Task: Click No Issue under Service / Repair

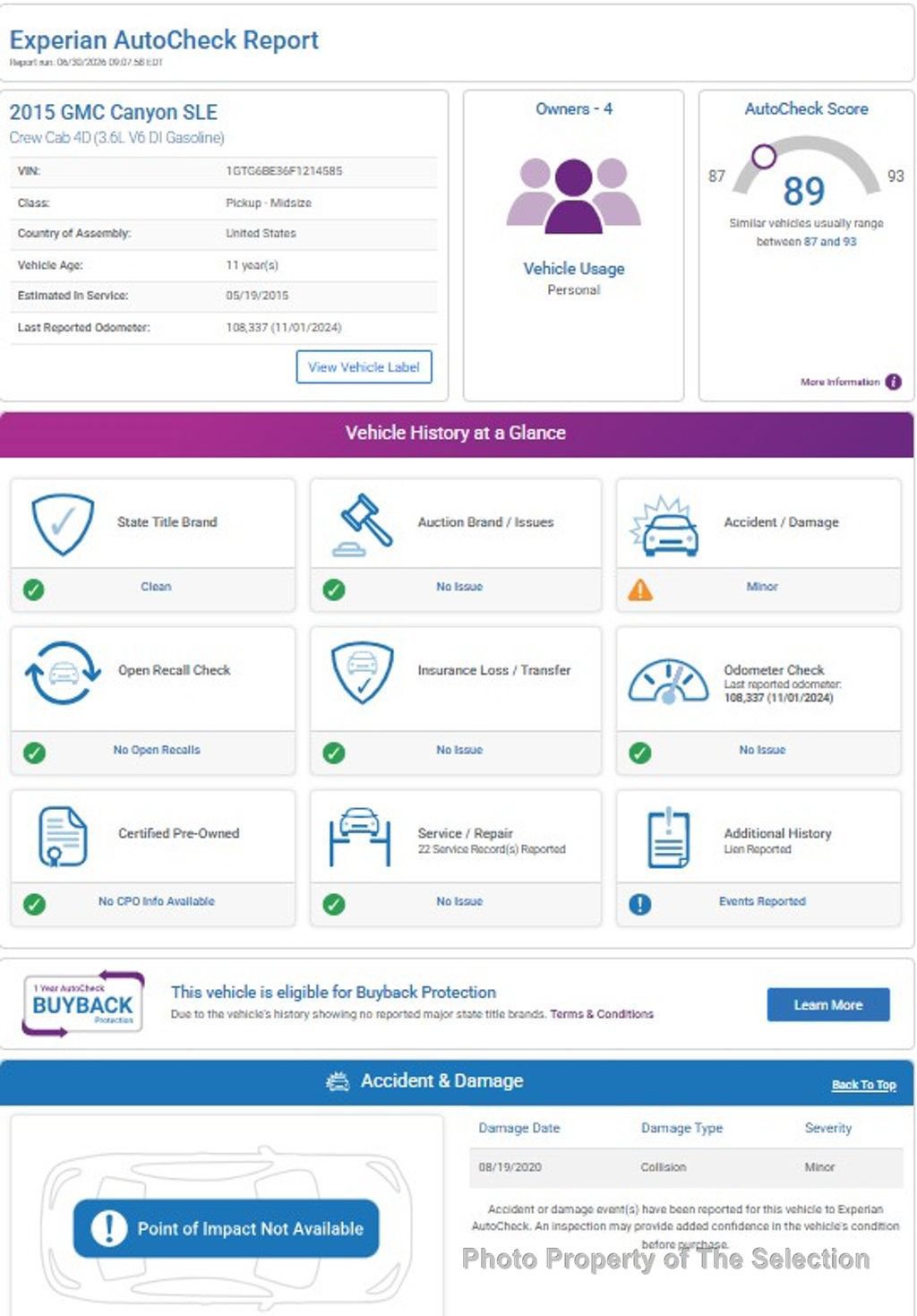Action: click(459, 901)
